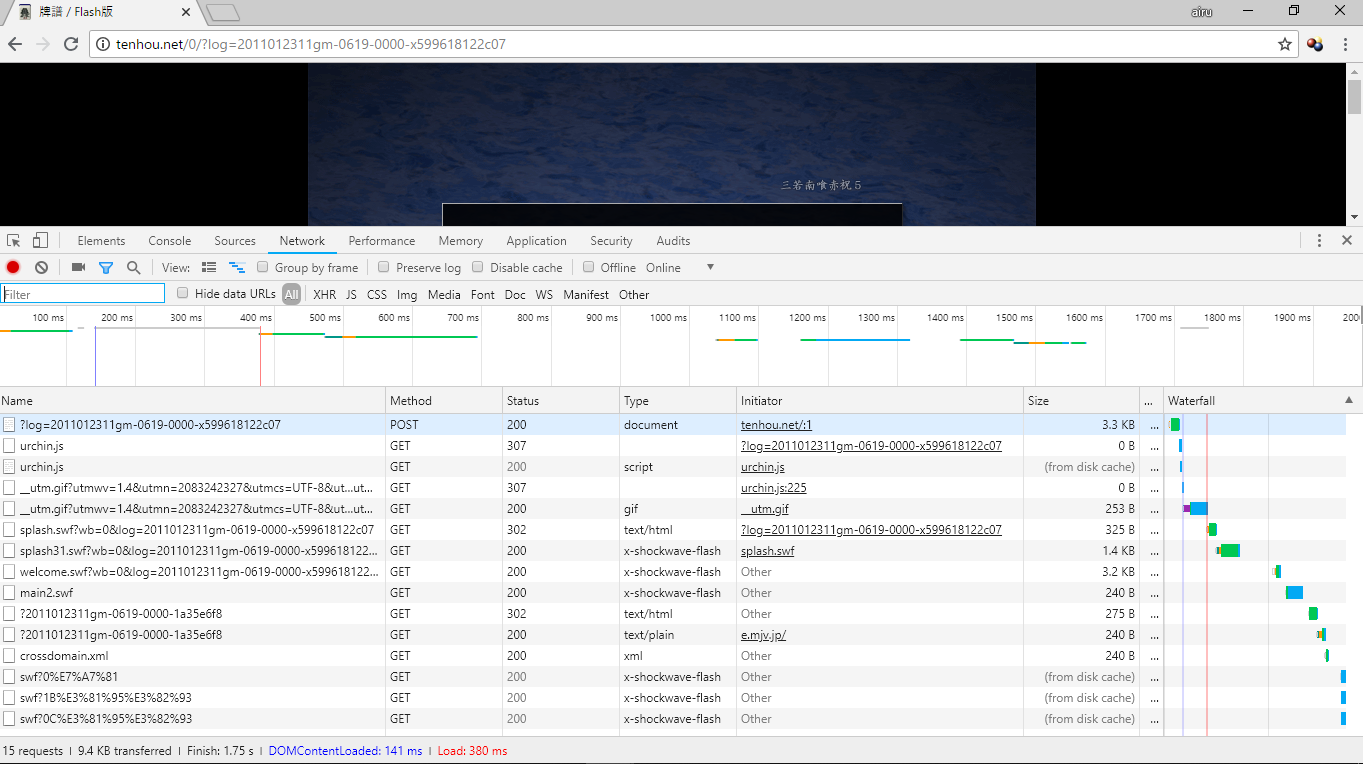Filter requests by XHR type
The width and height of the screenshot is (1363, 764).
pyautogui.click(x=324, y=295)
